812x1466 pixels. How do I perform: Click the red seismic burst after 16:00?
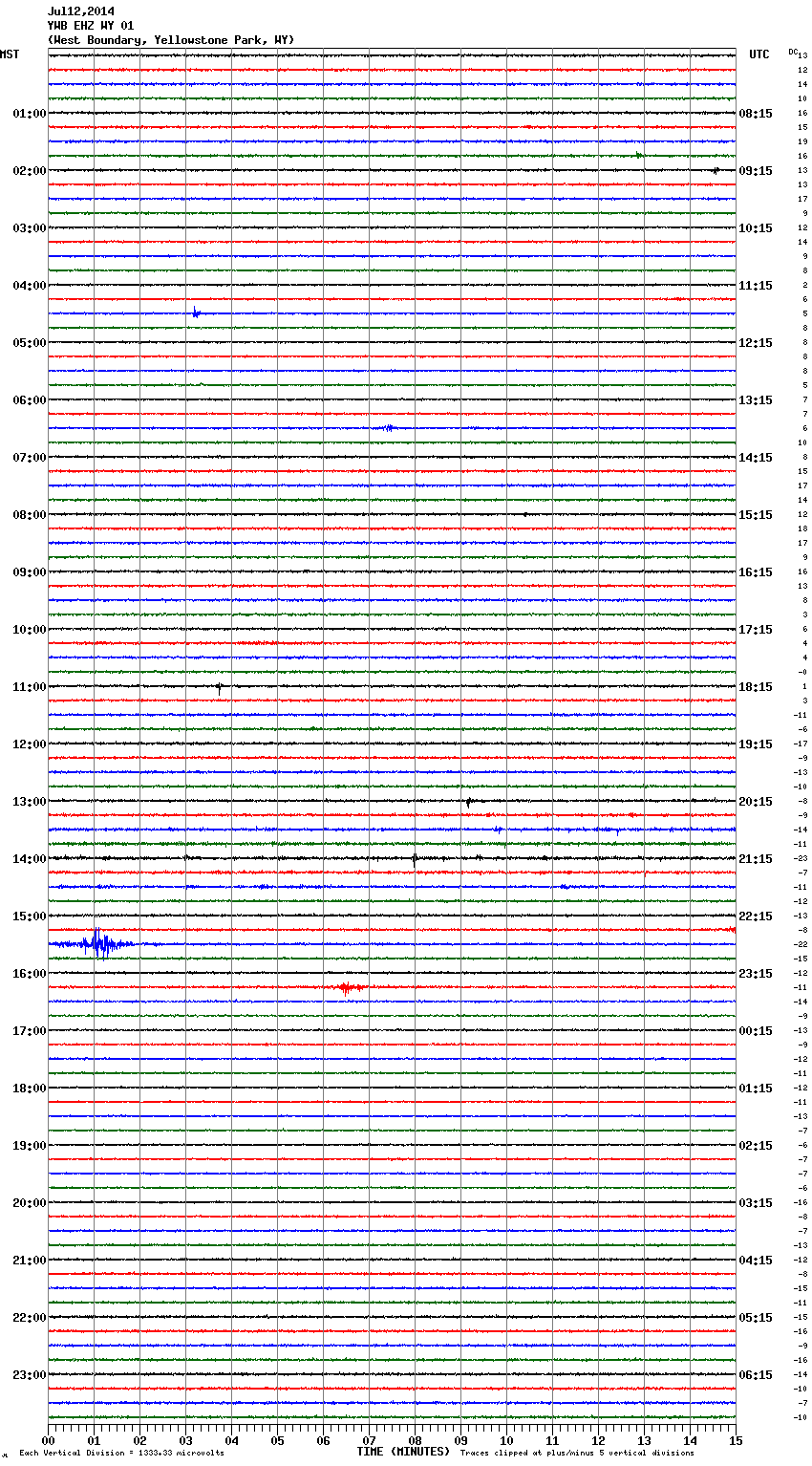point(350,987)
